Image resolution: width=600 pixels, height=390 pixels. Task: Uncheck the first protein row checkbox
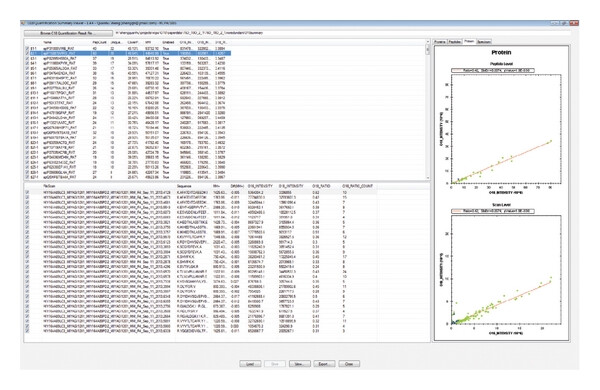pyautogui.click(x=27, y=49)
